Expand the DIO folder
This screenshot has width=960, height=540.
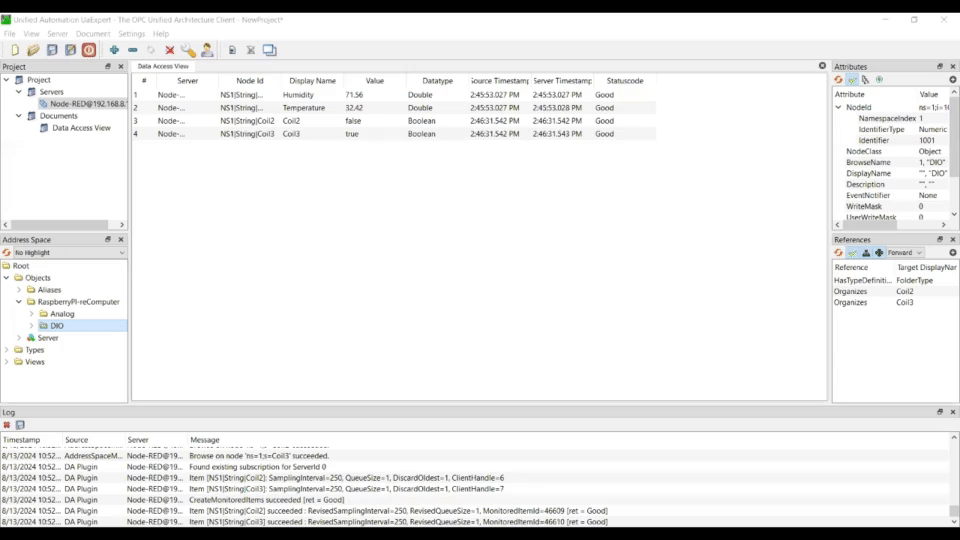pyautogui.click(x=32, y=326)
